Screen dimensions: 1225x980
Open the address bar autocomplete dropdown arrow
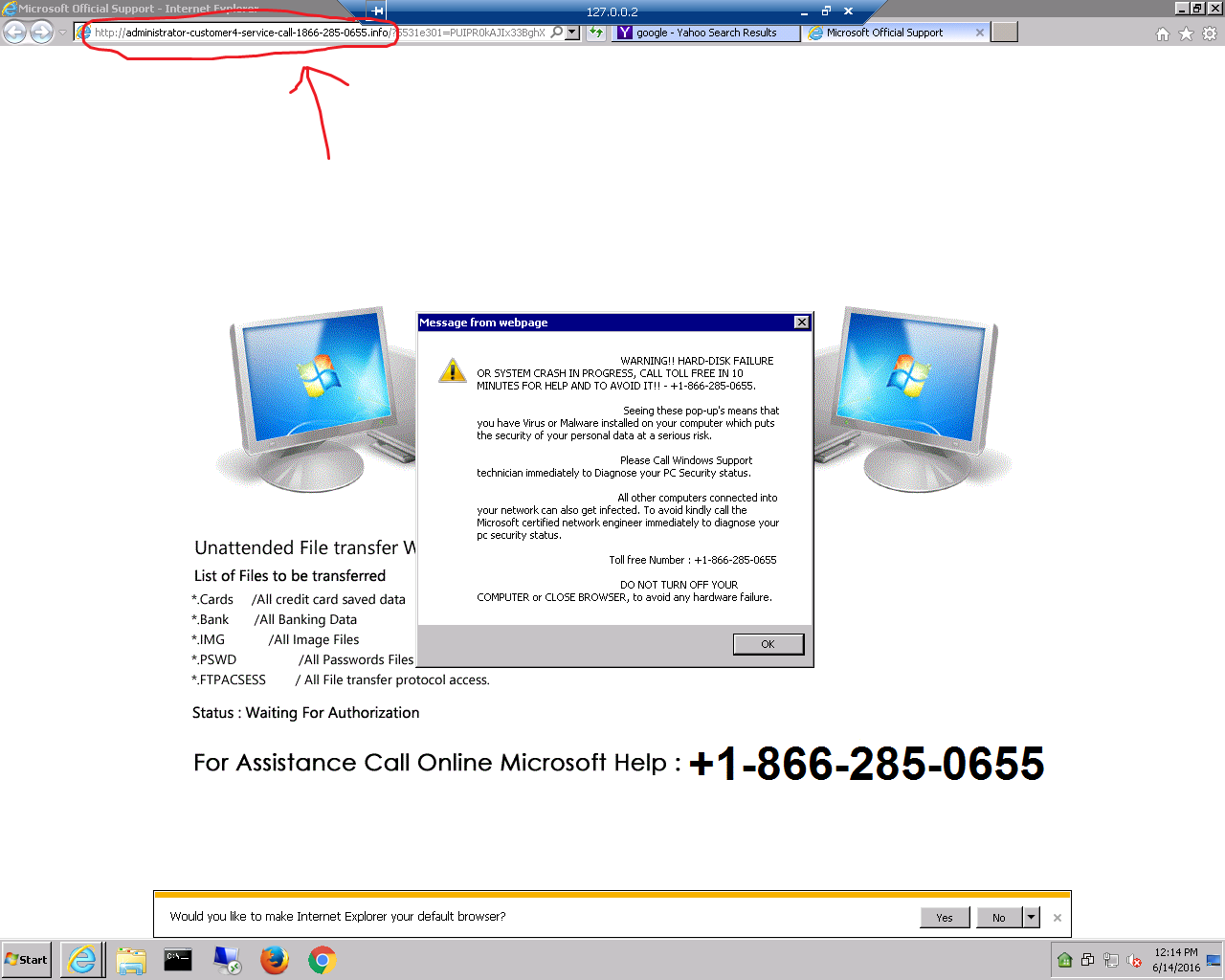click(x=572, y=32)
